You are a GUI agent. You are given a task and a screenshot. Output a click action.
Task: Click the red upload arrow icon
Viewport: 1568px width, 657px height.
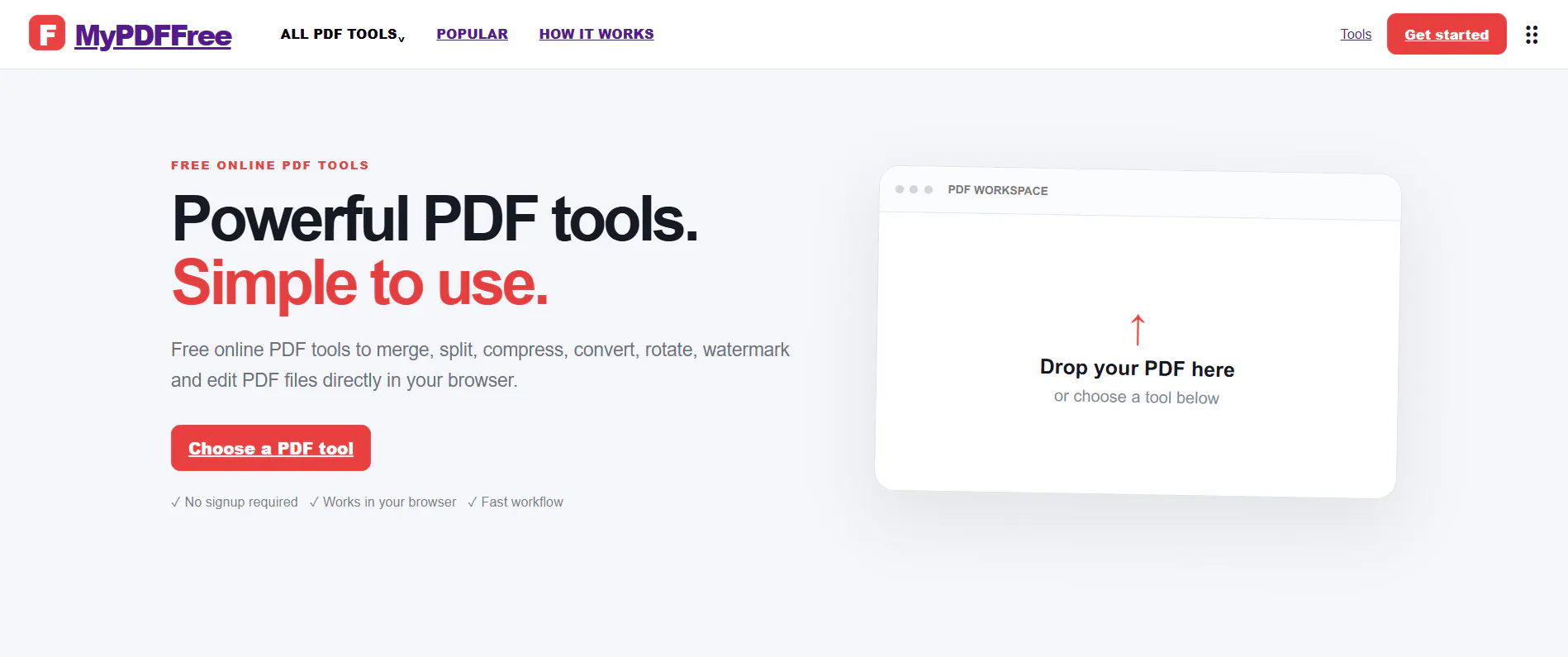1138,330
